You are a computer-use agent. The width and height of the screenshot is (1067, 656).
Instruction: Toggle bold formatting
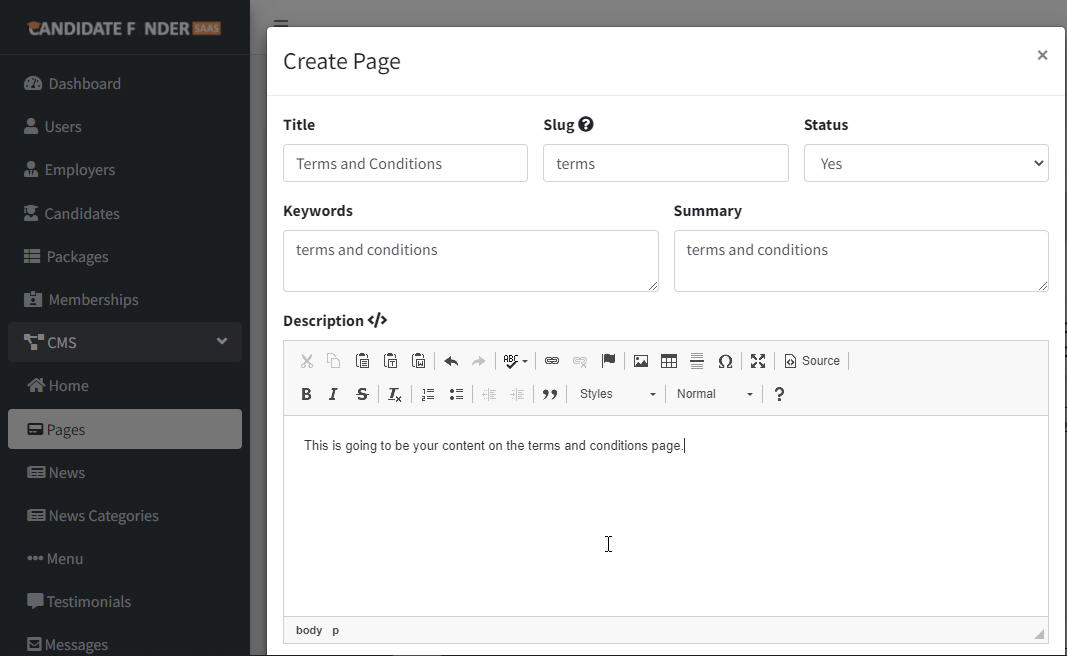tap(306, 394)
